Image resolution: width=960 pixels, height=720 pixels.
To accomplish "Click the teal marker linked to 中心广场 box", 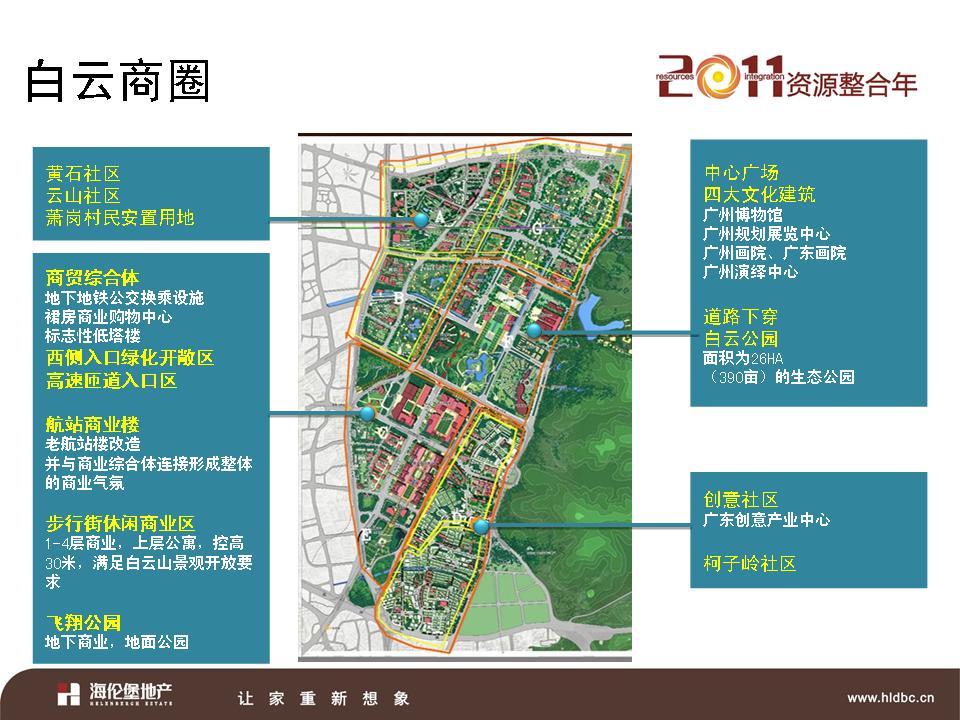I will (534, 329).
